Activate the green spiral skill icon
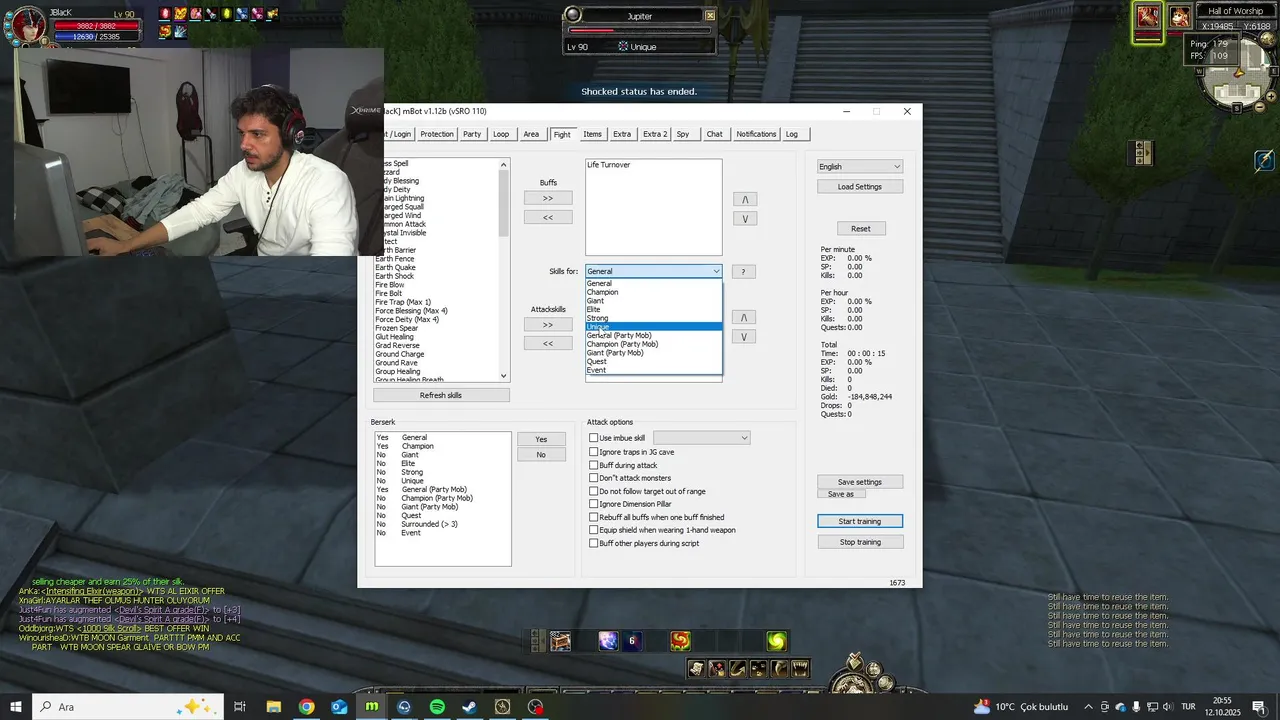 [x=777, y=642]
